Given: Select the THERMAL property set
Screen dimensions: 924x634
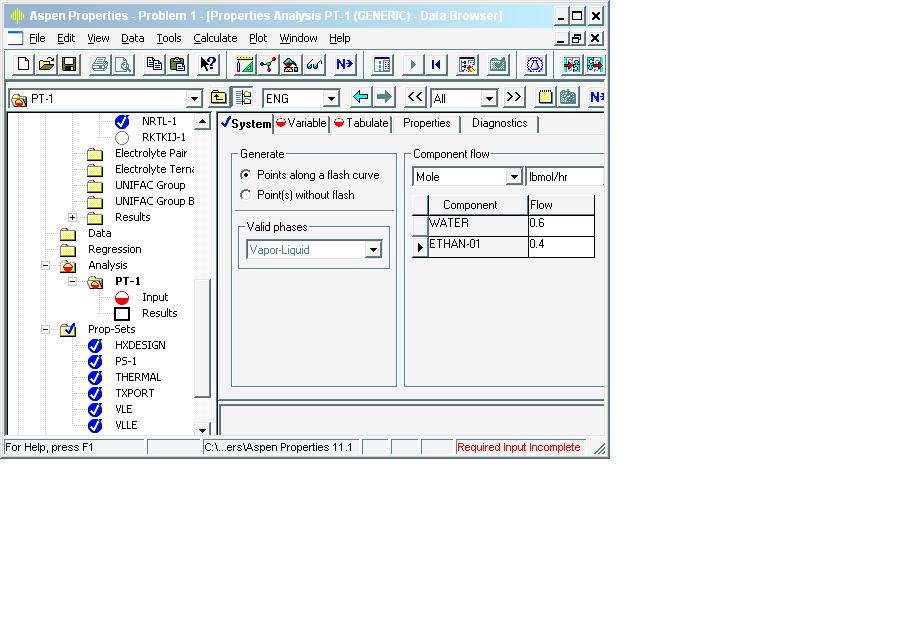Looking at the screenshot, I should [138, 377].
